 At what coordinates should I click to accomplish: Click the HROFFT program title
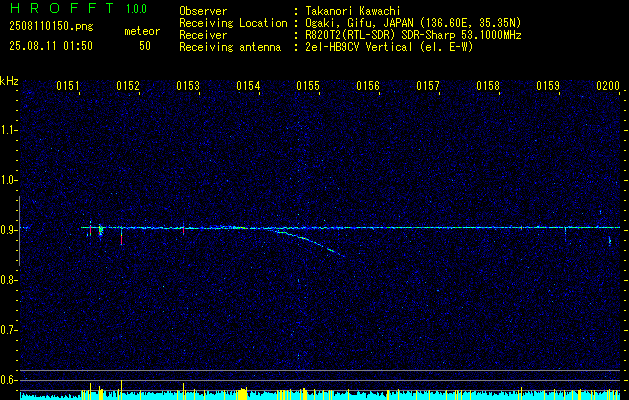tap(62, 8)
